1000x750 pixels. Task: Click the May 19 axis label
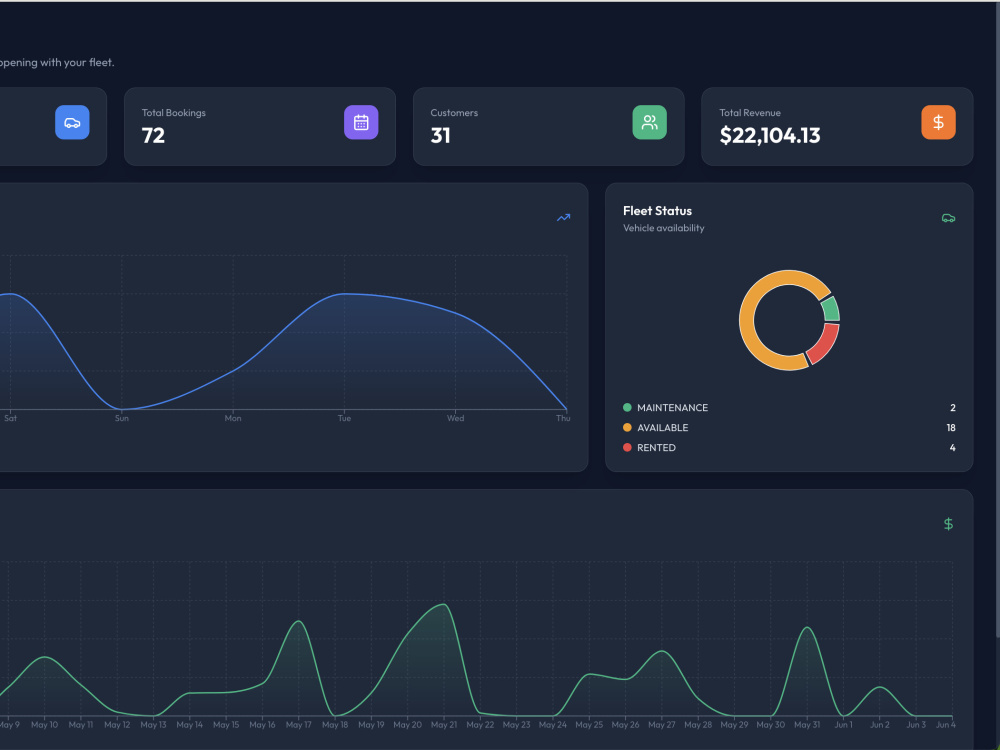pos(371,724)
